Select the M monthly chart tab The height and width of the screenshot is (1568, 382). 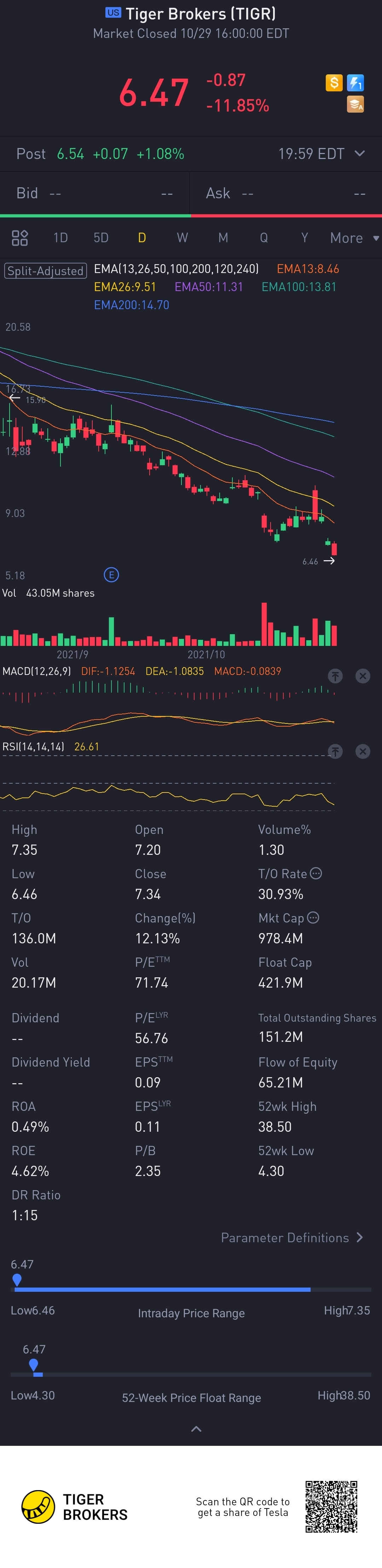pos(223,238)
